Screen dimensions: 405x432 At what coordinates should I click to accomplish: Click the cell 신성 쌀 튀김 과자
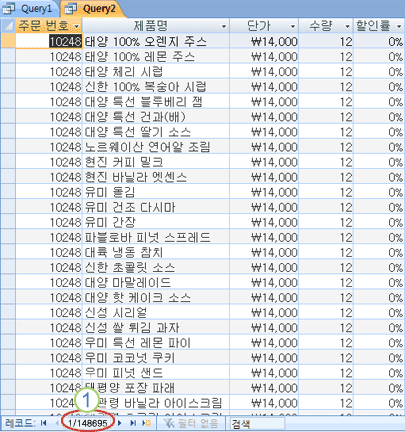[156, 328]
